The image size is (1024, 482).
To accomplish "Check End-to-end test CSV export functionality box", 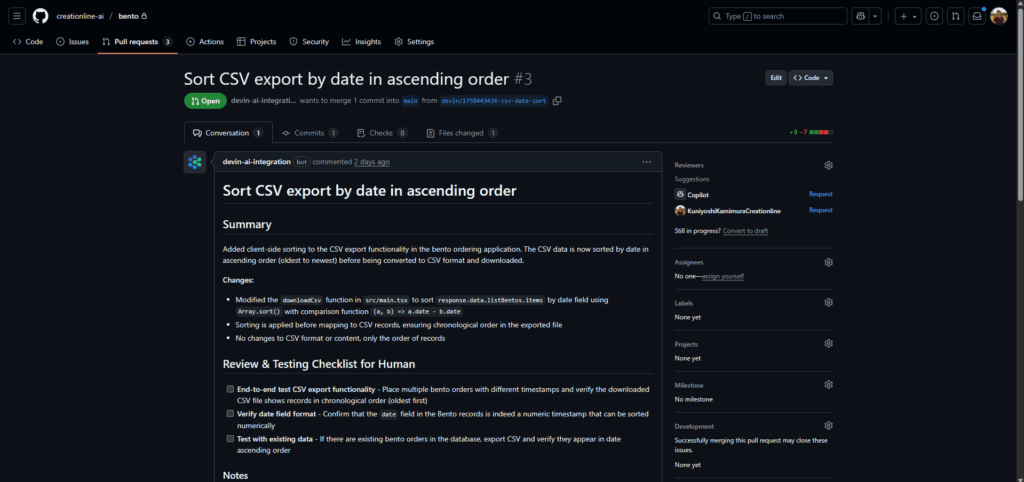I will (230, 389).
